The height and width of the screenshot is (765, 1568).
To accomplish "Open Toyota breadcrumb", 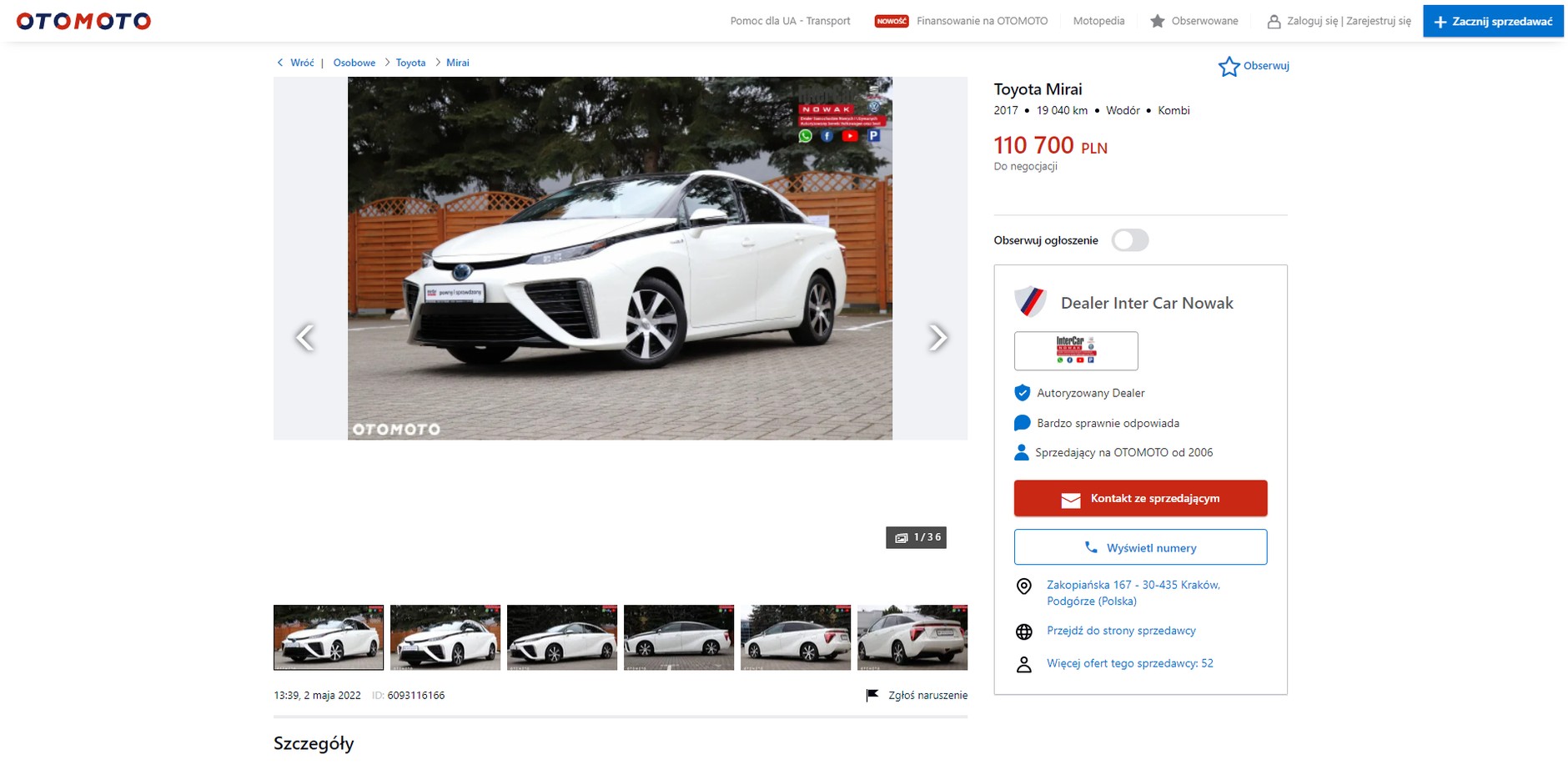I will (410, 63).
